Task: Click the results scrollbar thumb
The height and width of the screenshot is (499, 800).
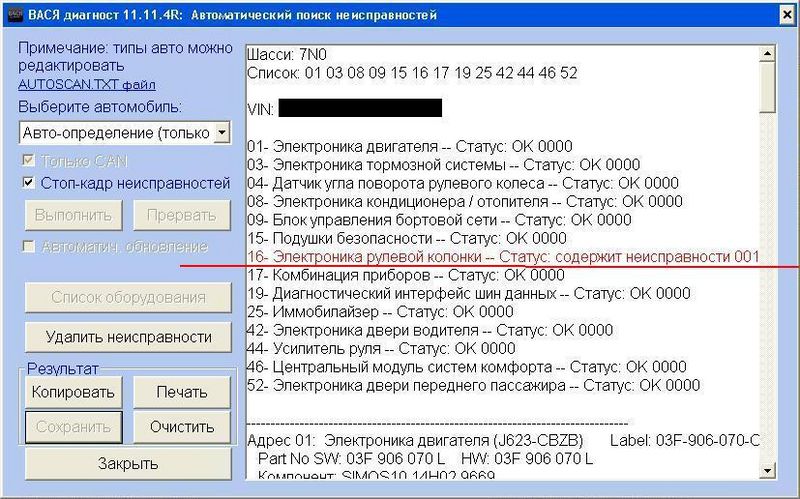Action: 767,87
